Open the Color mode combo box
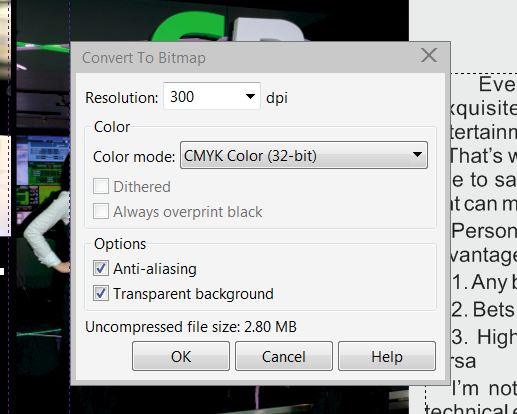The image size is (517, 414). tap(304, 155)
